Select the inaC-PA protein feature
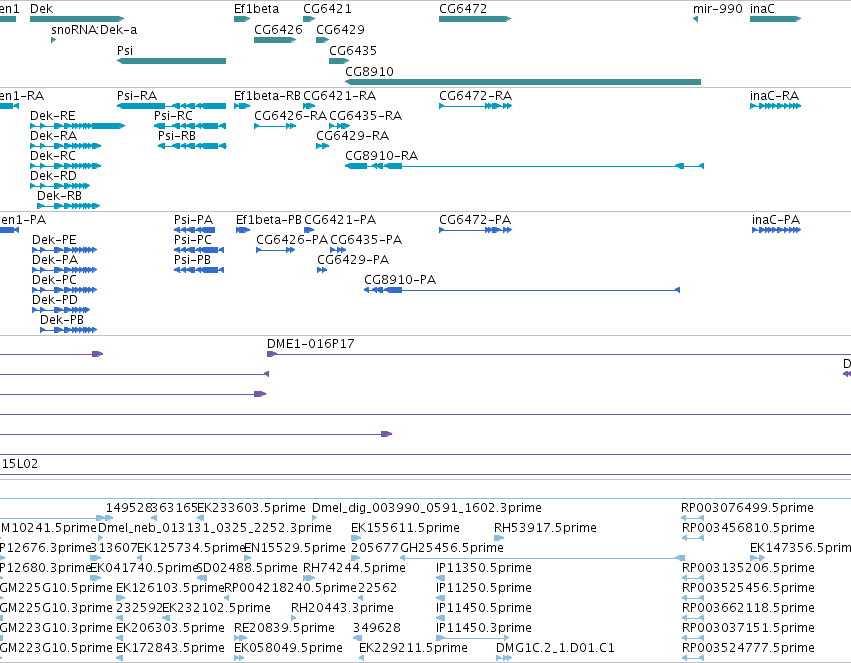The image size is (851, 663). click(776, 230)
